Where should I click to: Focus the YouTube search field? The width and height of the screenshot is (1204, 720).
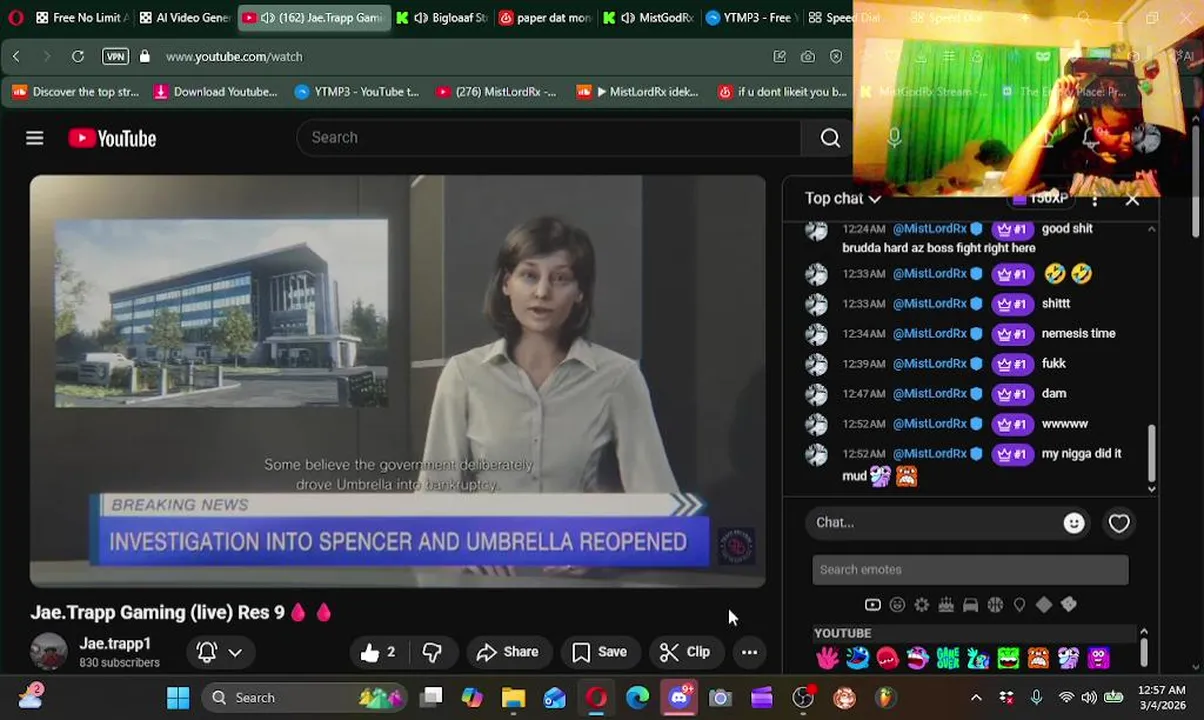click(x=548, y=138)
